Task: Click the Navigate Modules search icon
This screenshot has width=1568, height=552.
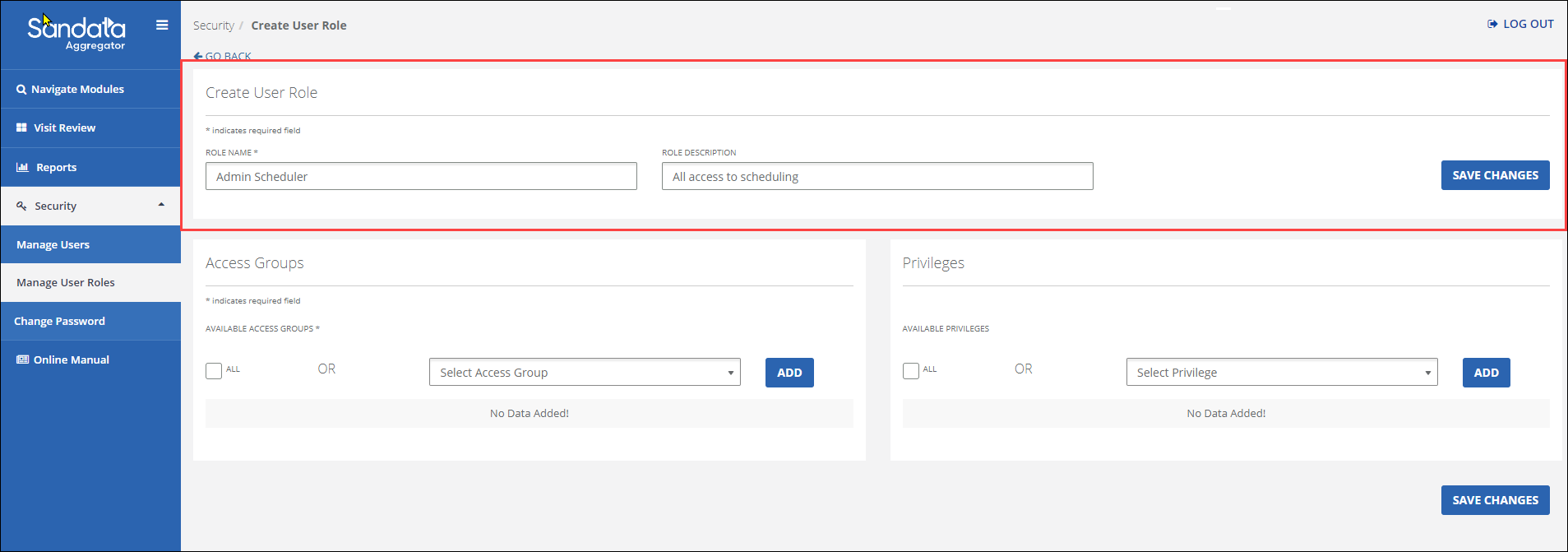Action: pos(21,90)
